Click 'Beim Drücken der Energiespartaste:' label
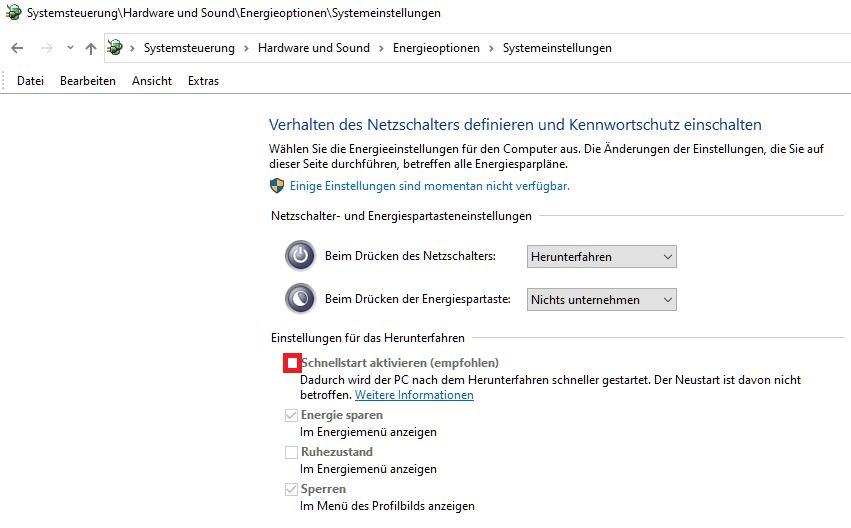The image size is (851, 528). point(418,299)
